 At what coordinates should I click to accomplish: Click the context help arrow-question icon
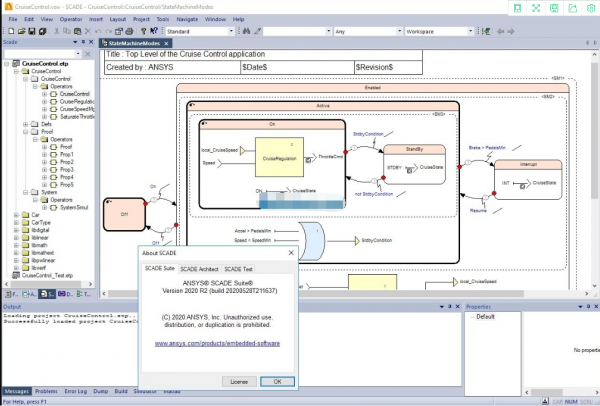pyautogui.click(x=154, y=31)
